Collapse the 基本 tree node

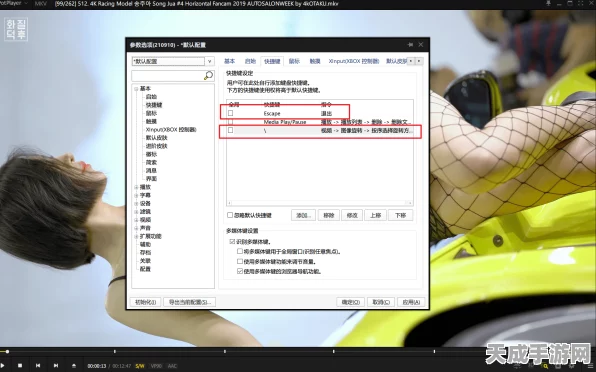point(136,89)
